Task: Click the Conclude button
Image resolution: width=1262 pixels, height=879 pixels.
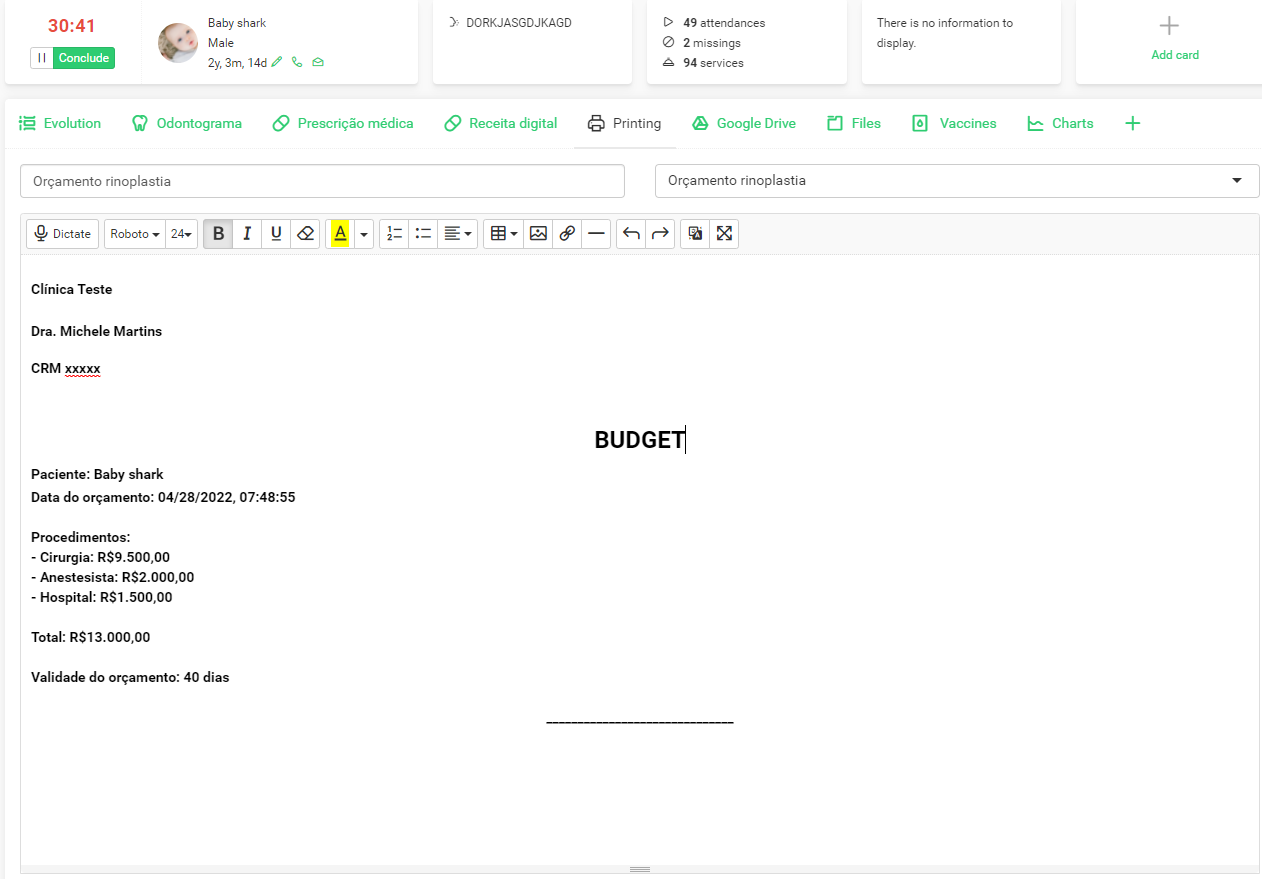Action: click(x=84, y=58)
